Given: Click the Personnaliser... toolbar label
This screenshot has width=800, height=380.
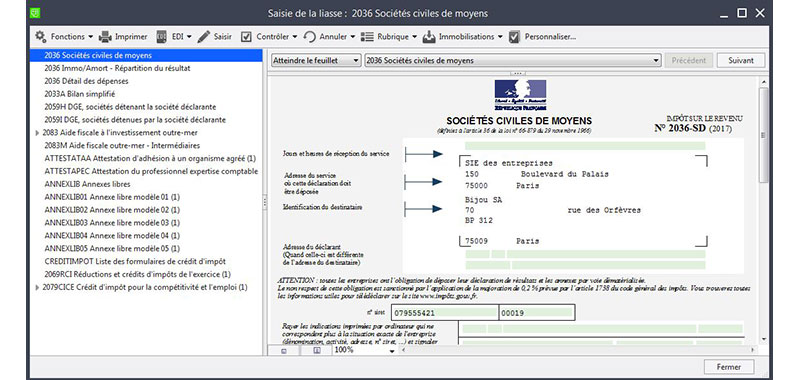Looking at the screenshot, I should pyautogui.click(x=551, y=37).
